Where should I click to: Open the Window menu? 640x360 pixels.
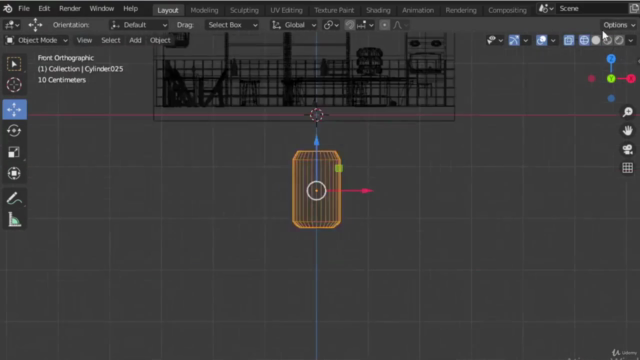tap(102, 9)
